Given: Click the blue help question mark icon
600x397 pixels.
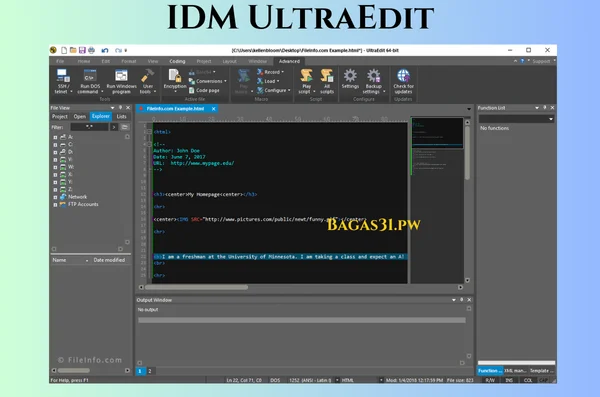Looking at the screenshot, I should (522, 61).
